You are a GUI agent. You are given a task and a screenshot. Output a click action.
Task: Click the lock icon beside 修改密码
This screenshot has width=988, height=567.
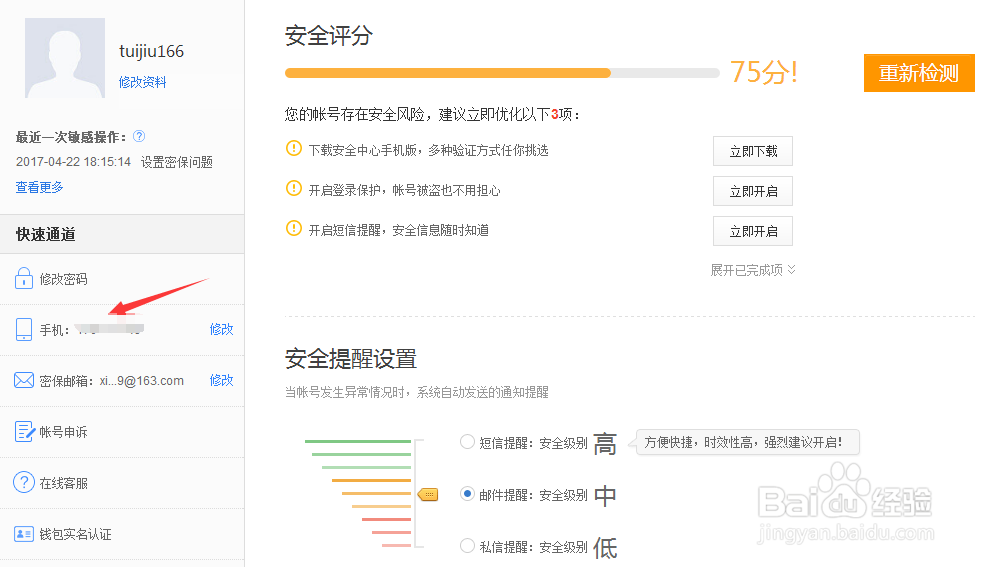[x=24, y=279]
